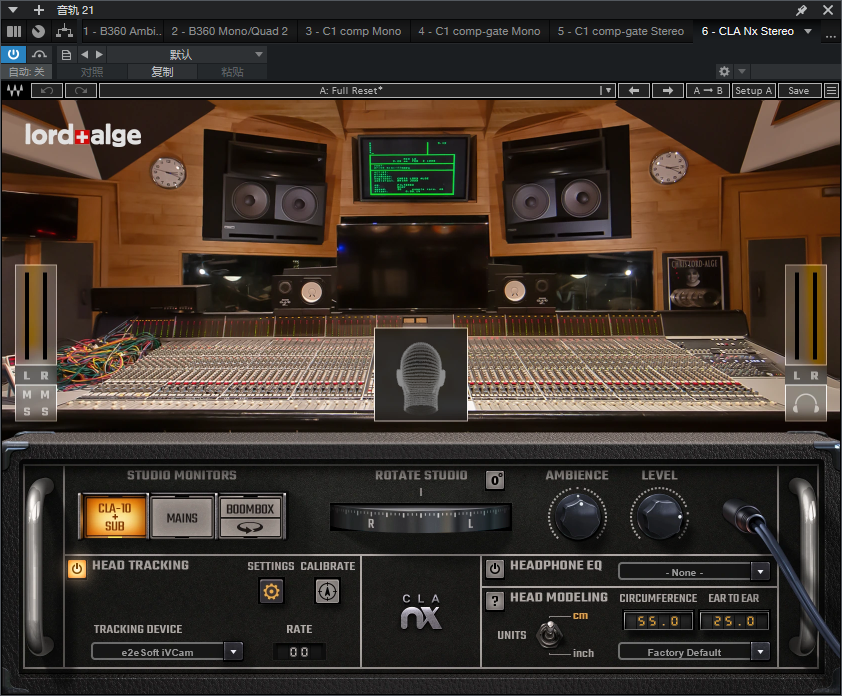Image resolution: width=842 pixels, height=696 pixels.
Task: Click the Save button in the Waves toolbar
Action: click(x=798, y=90)
